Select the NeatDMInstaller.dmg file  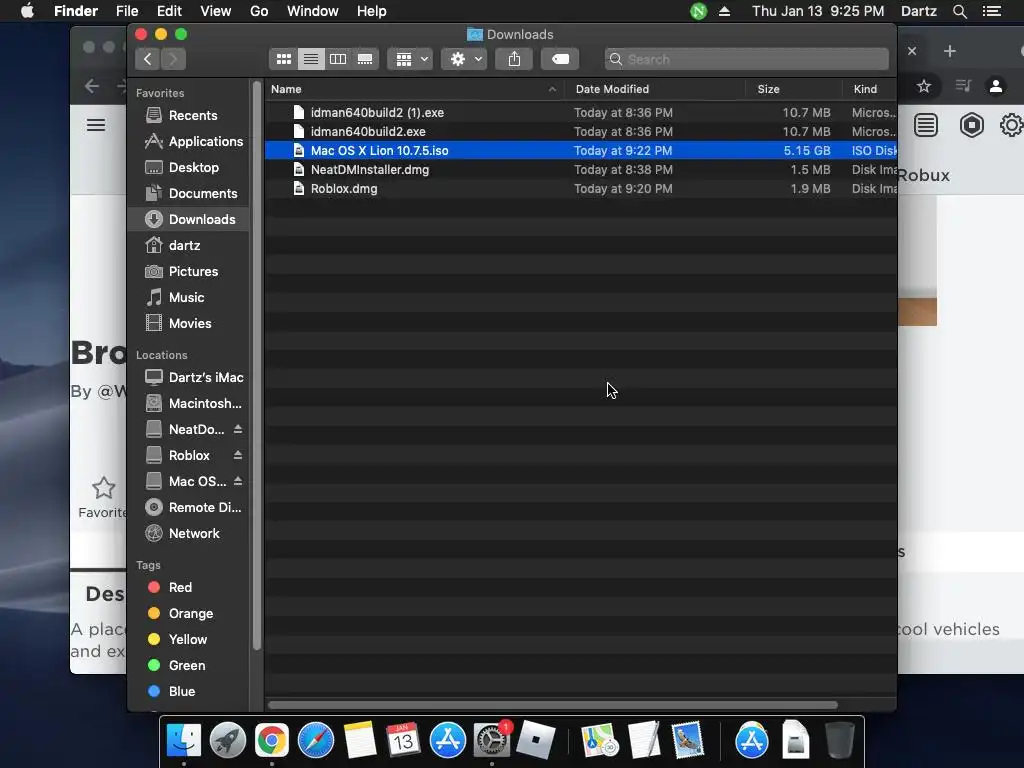[x=581, y=169]
